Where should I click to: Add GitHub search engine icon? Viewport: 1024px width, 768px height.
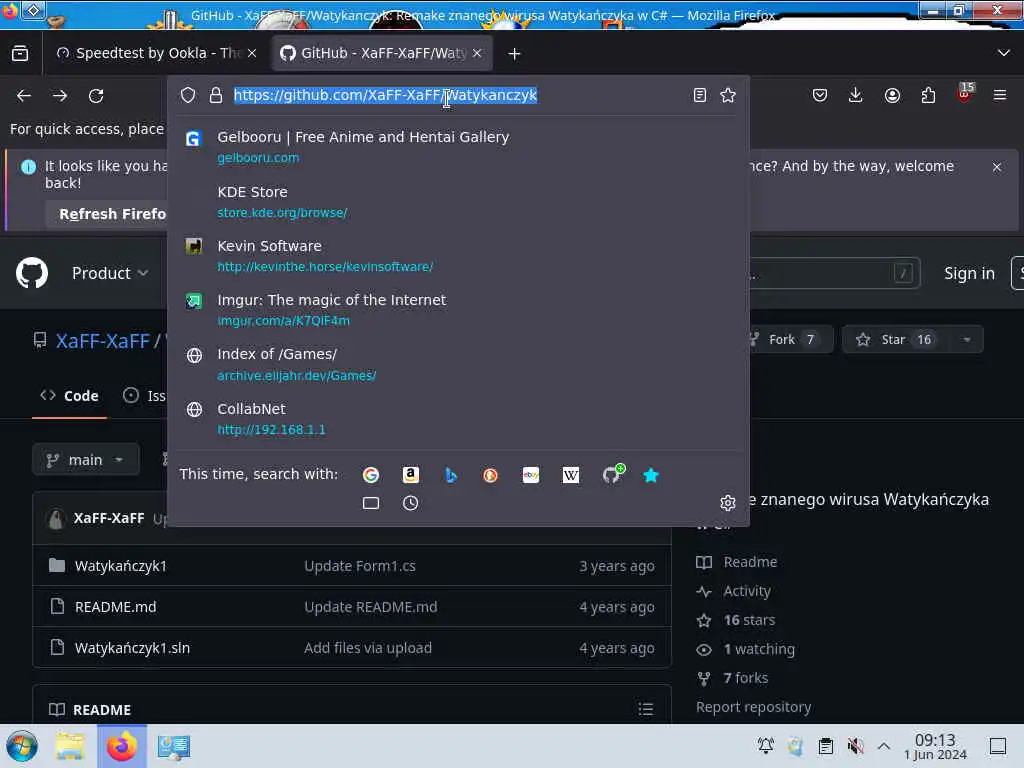pos(613,473)
